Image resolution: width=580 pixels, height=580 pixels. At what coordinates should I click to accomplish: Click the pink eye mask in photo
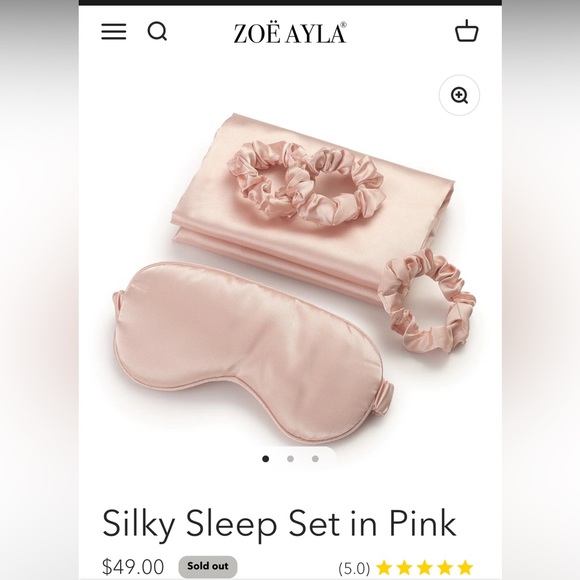252,351
